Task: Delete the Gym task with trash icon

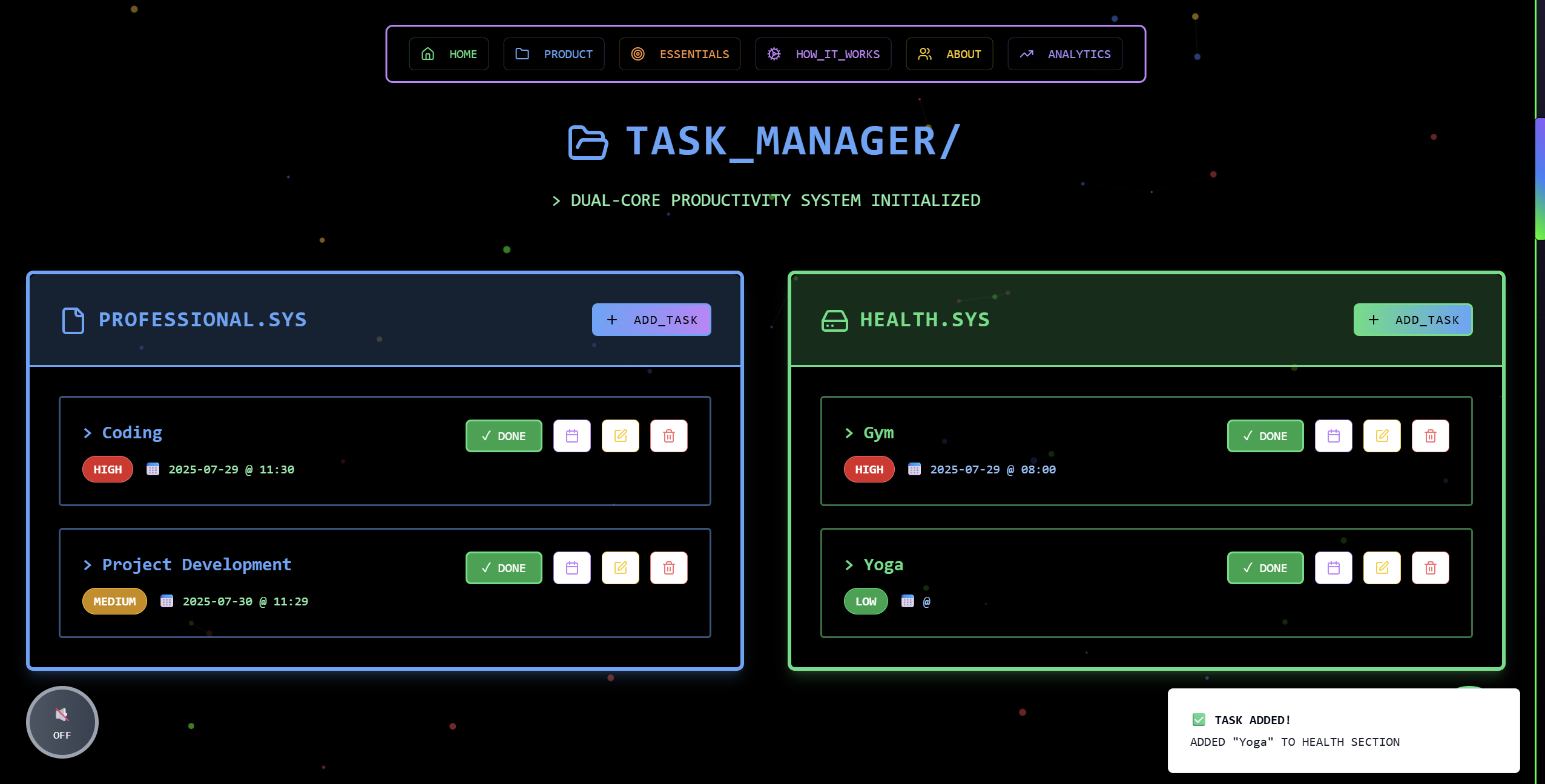Action: point(1430,436)
